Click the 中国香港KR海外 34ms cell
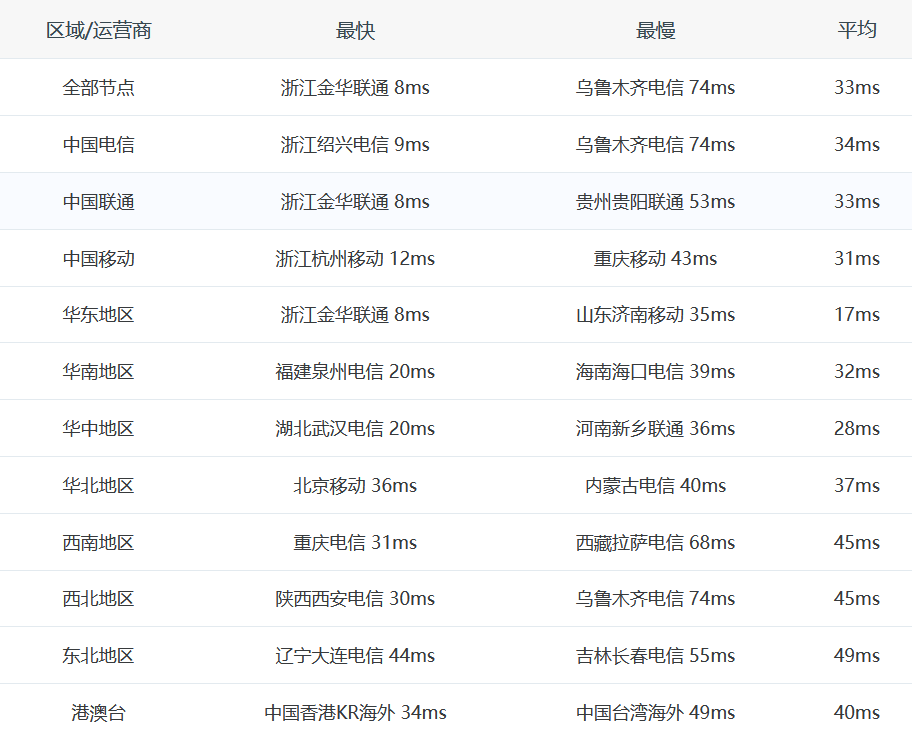This screenshot has width=912, height=737. tap(355, 713)
